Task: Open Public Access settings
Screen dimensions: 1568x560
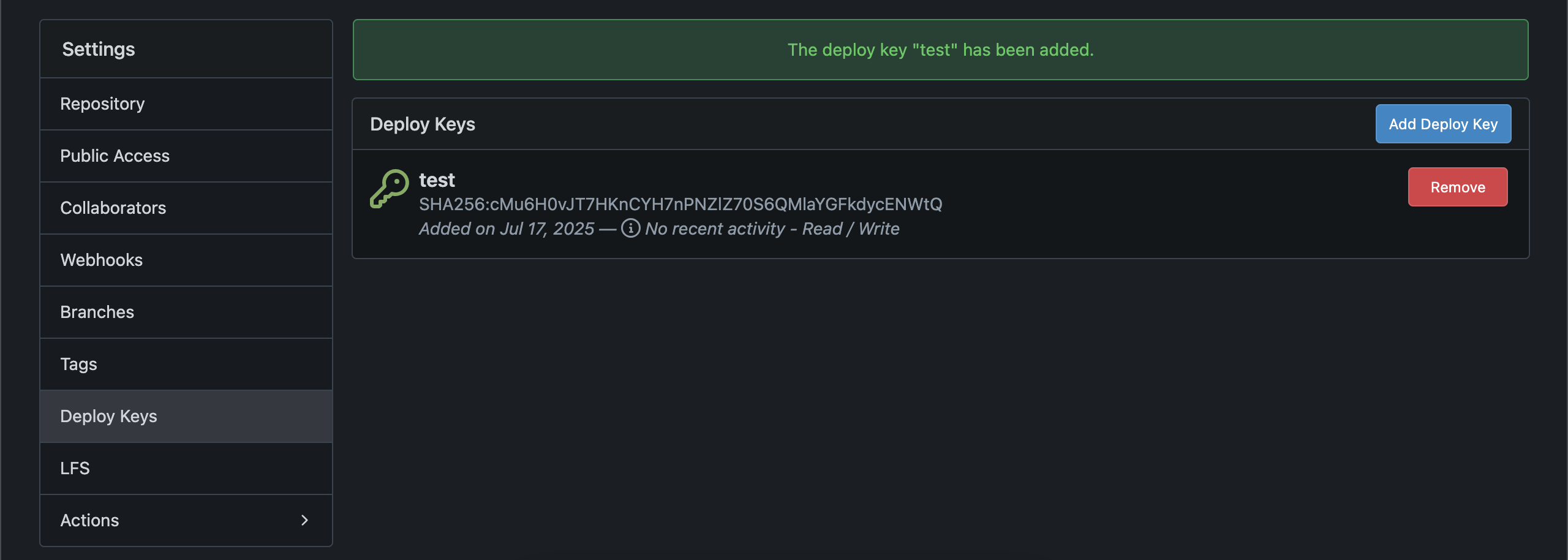Action: pyautogui.click(x=115, y=156)
